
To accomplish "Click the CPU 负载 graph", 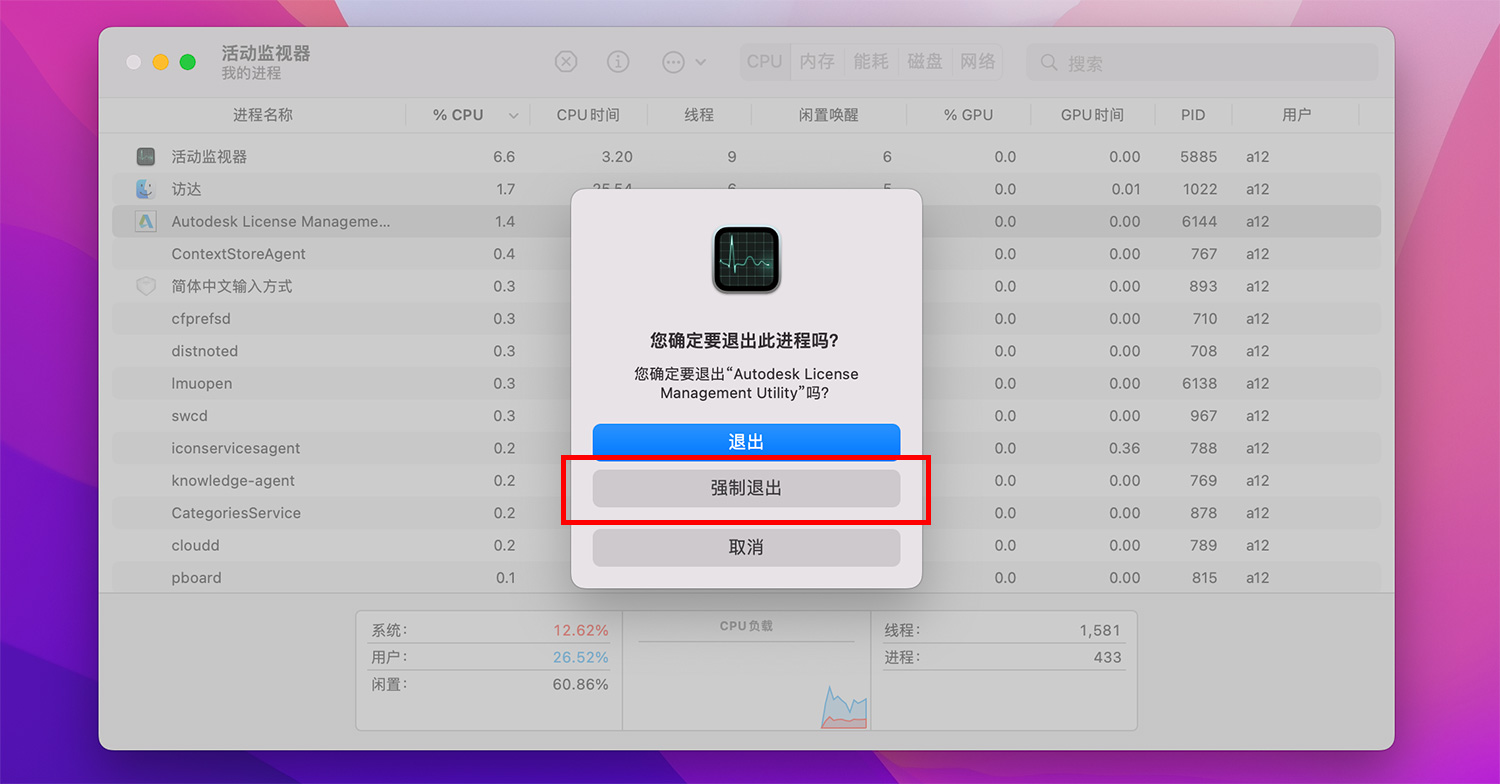I will 746,671.
